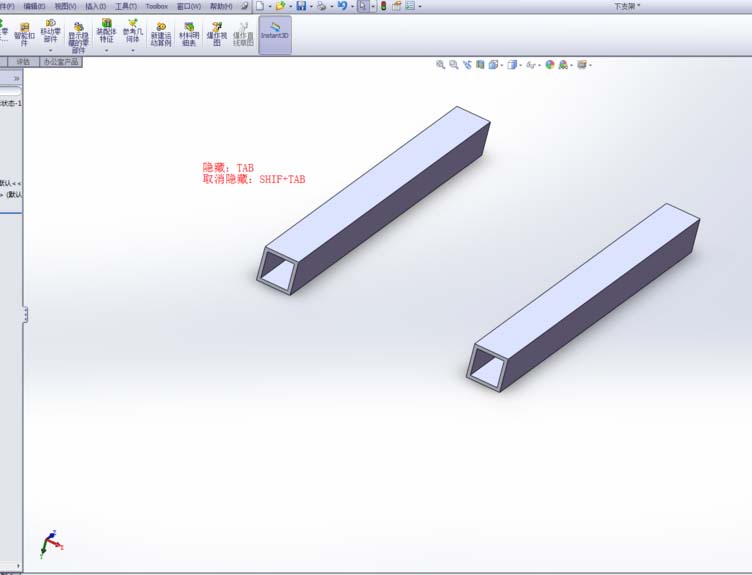Click the View Settings monitor icon
Viewport: 752px width, 575px height.
point(581,65)
